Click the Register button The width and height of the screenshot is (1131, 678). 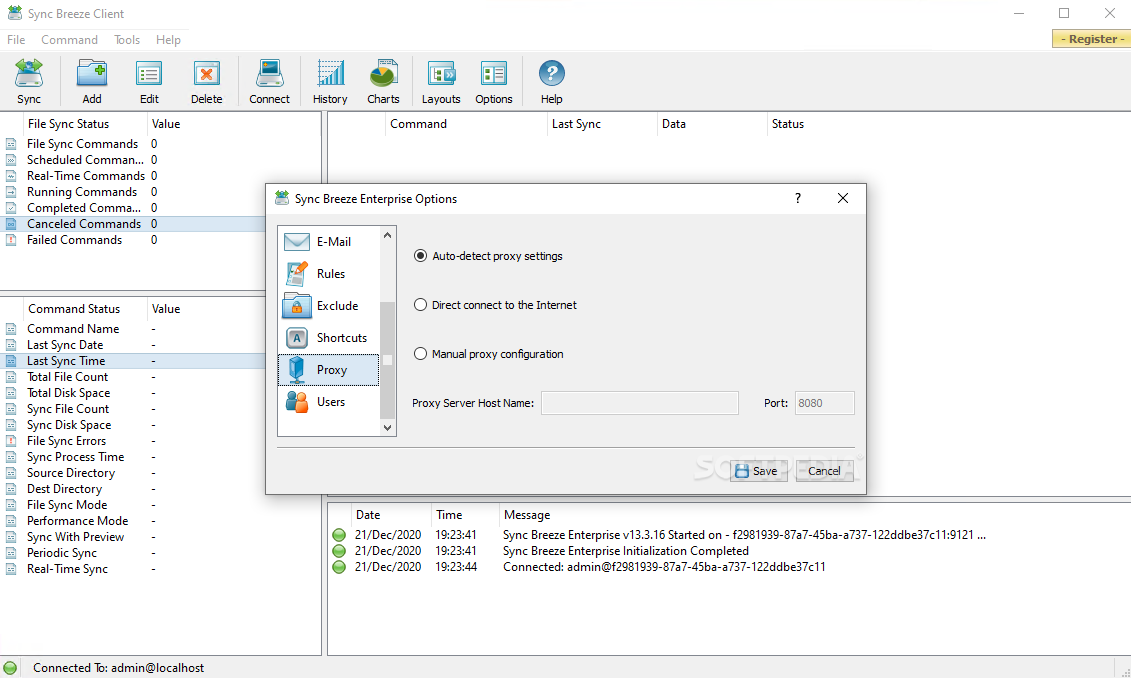pos(1091,39)
